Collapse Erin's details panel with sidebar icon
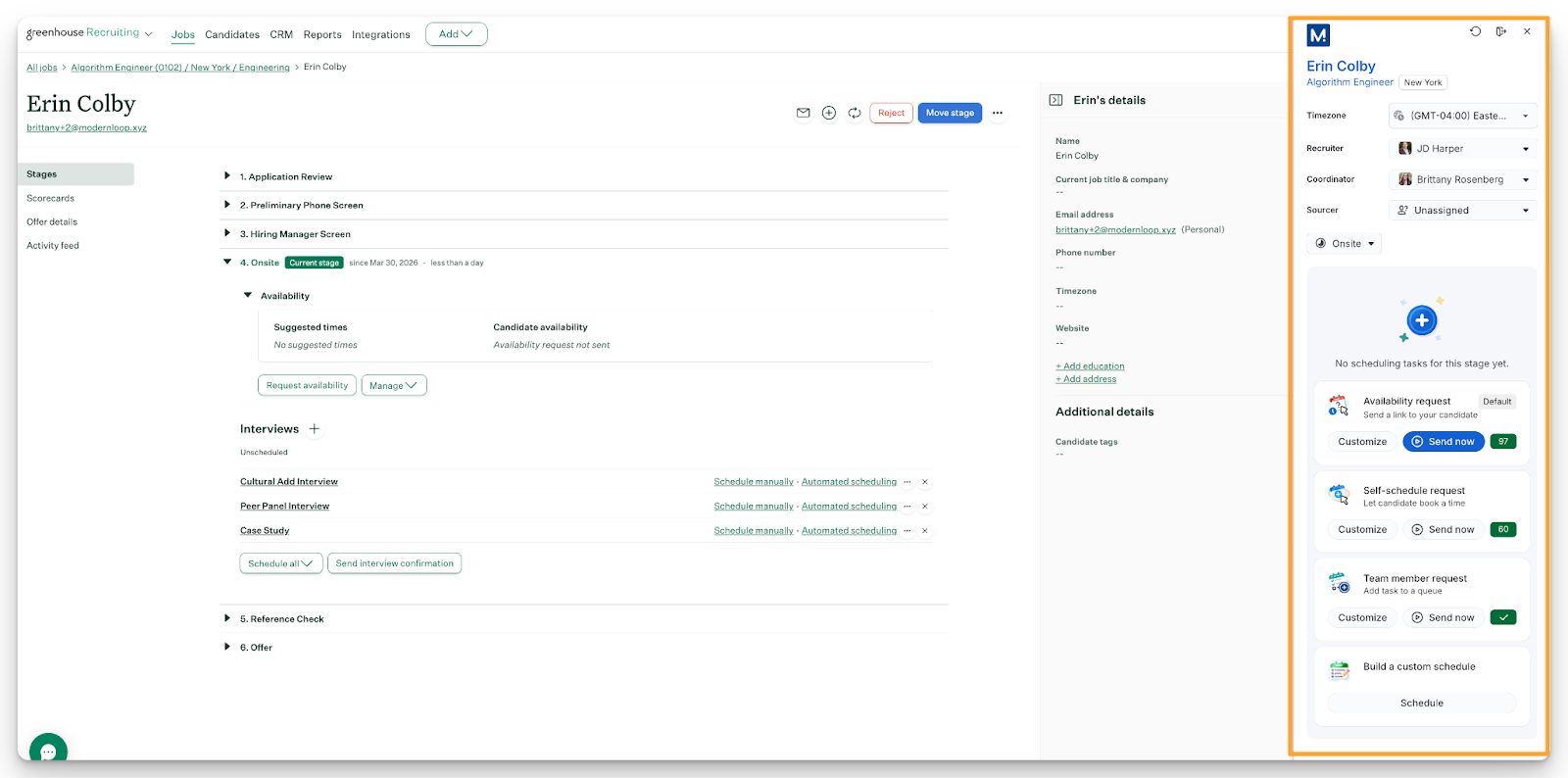The height and width of the screenshot is (778, 1568). [1055, 100]
